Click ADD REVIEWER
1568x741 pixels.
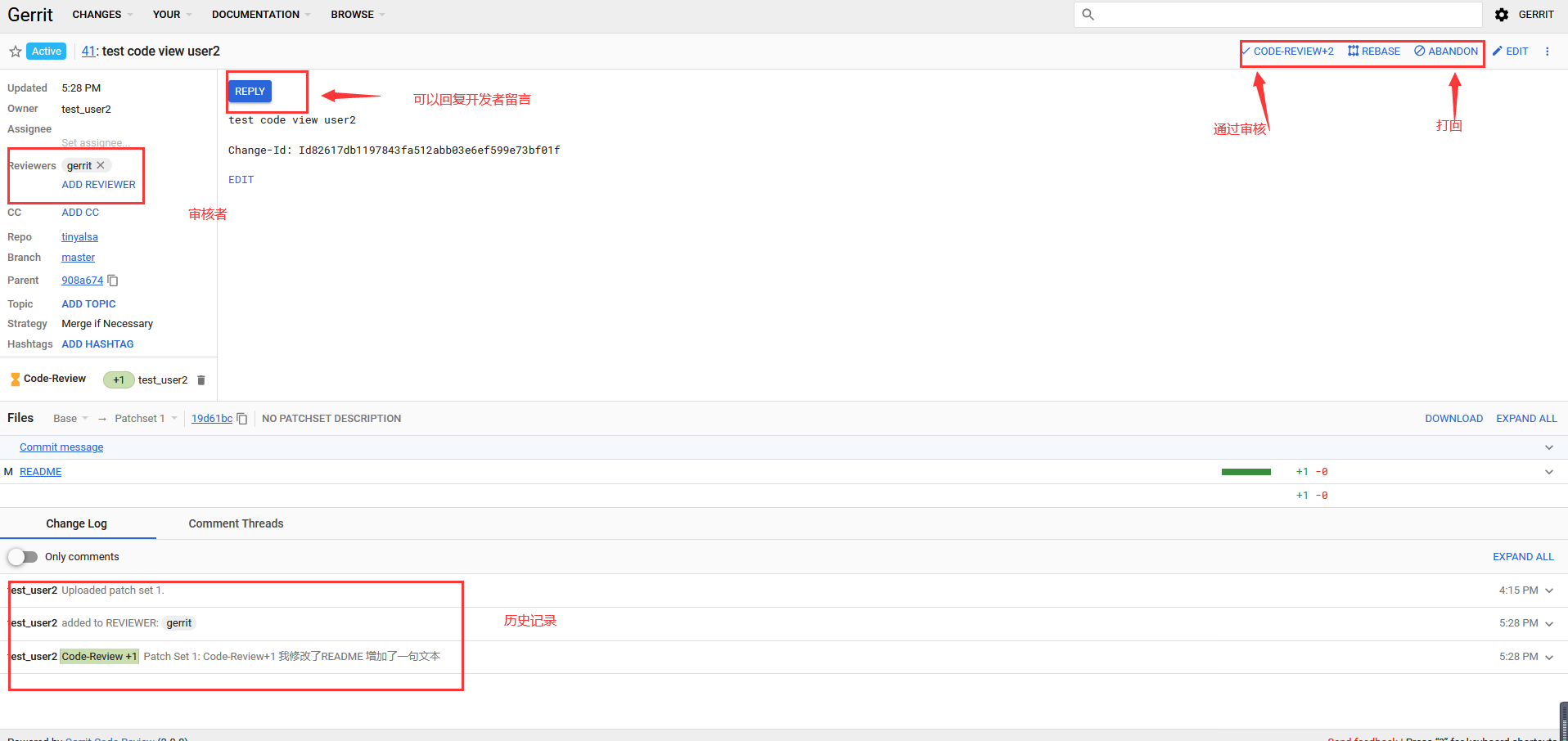(99, 185)
